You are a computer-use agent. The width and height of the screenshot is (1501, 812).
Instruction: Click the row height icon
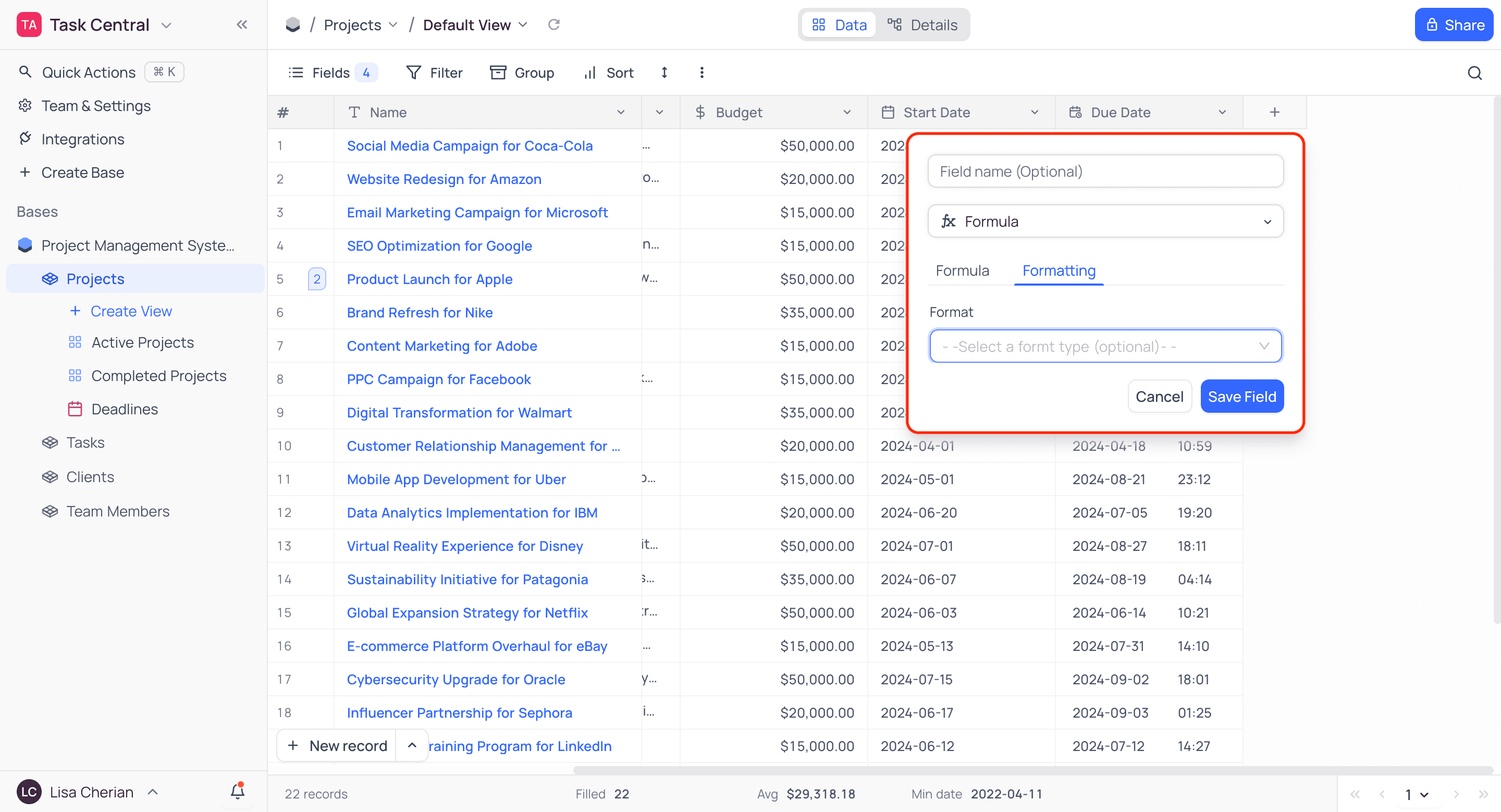665,73
